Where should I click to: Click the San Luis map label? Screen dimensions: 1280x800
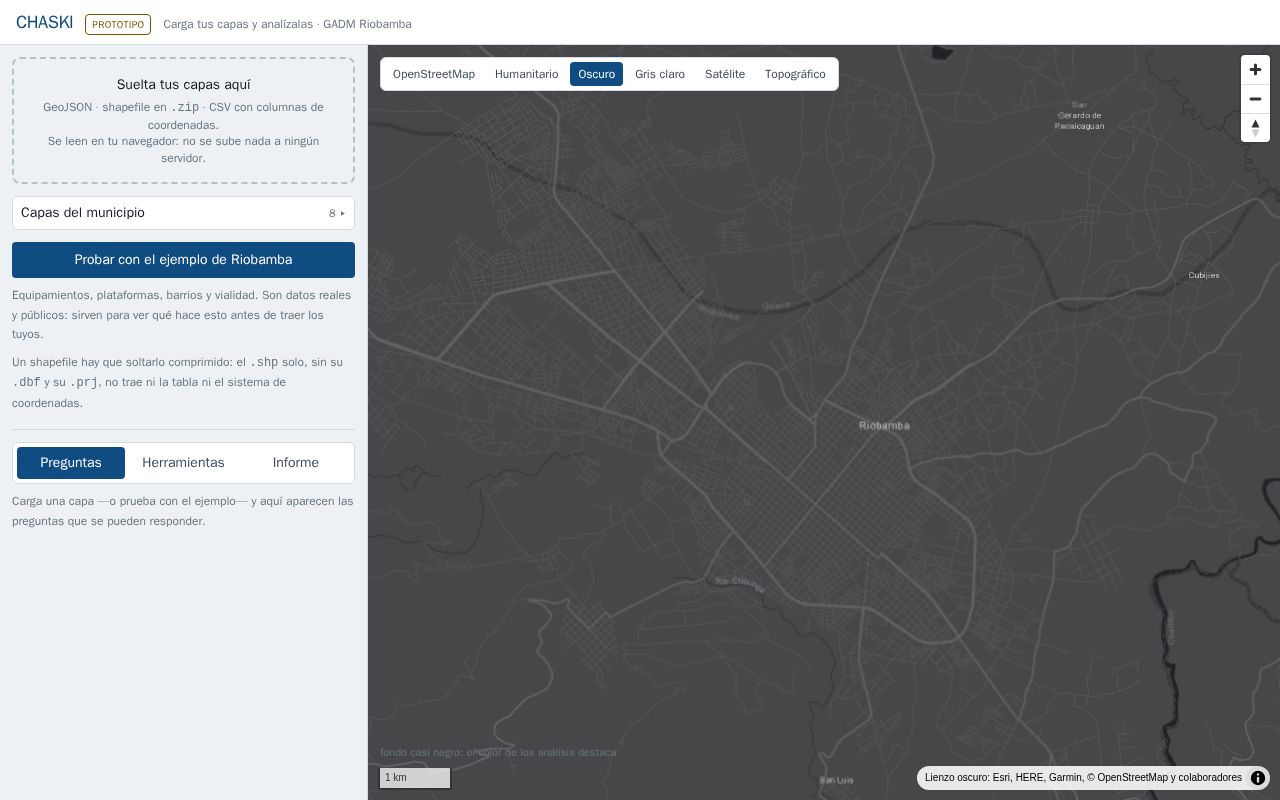click(x=837, y=780)
